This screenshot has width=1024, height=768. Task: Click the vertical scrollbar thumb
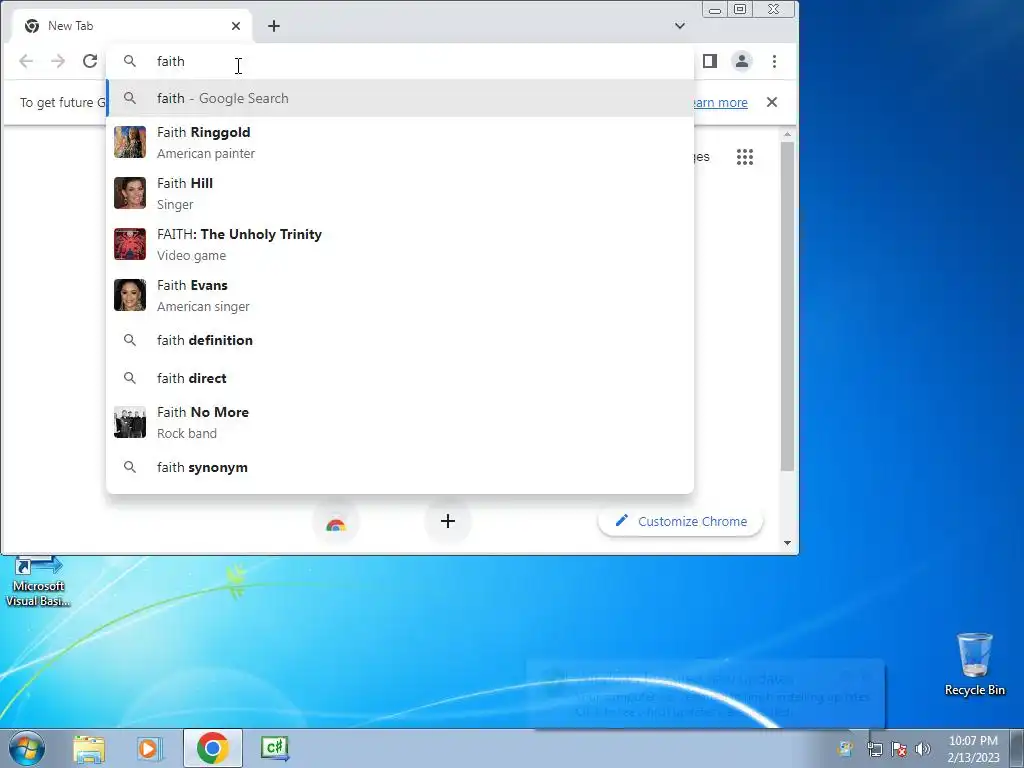point(787,306)
